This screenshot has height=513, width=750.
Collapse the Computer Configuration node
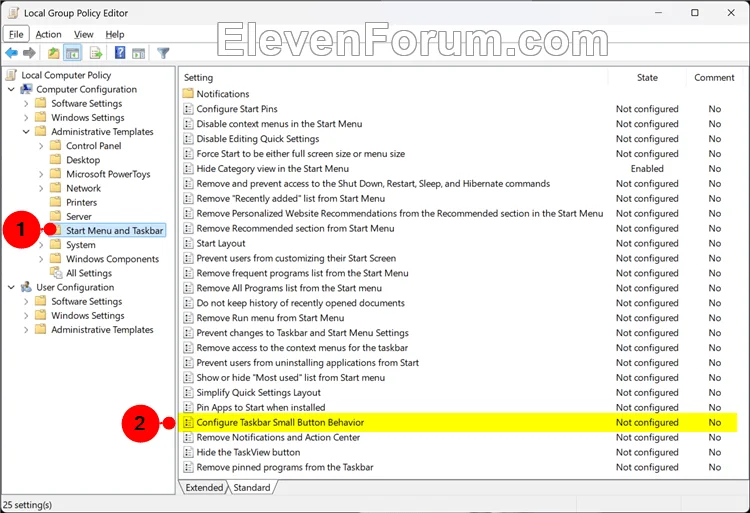coord(11,89)
